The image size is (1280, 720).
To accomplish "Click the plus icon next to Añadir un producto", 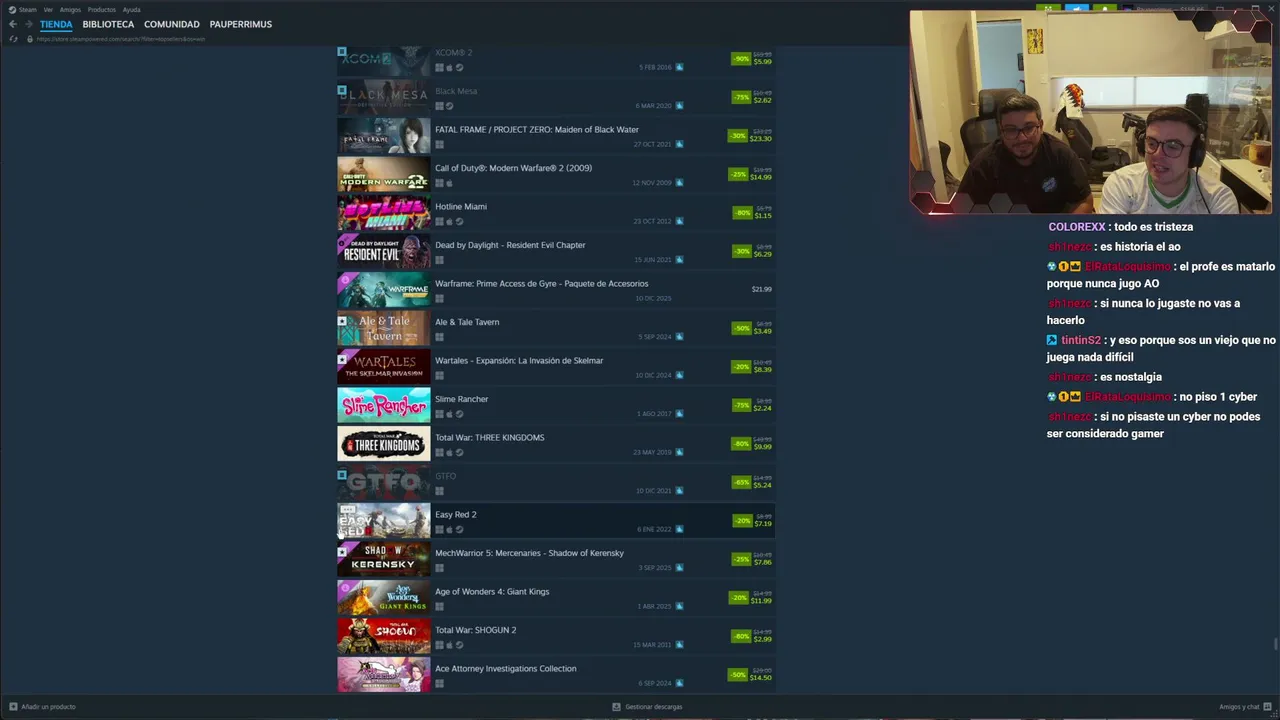I will point(13,707).
